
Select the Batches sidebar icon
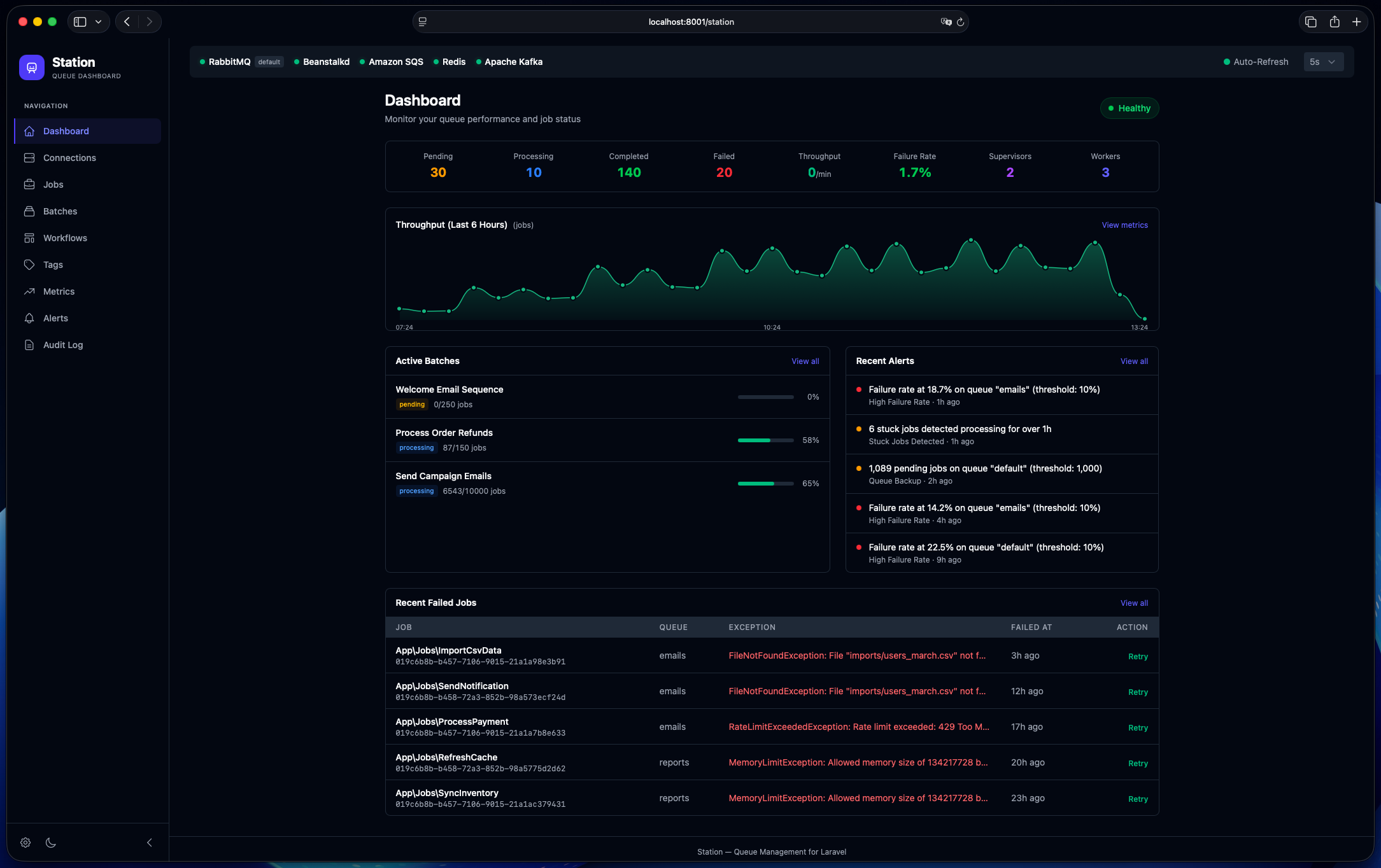pyautogui.click(x=29, y=211)
